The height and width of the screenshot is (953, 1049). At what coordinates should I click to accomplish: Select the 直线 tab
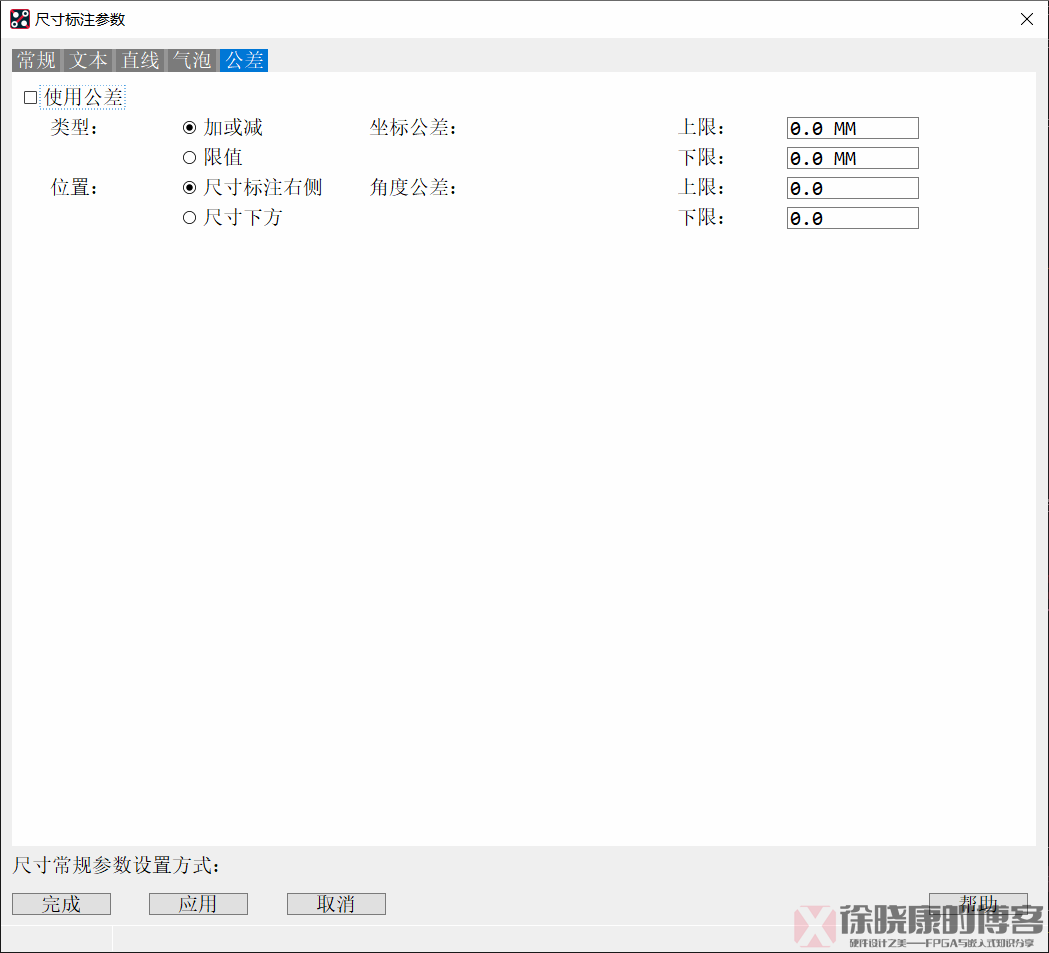pyautogui.click(x=140, y=61)
